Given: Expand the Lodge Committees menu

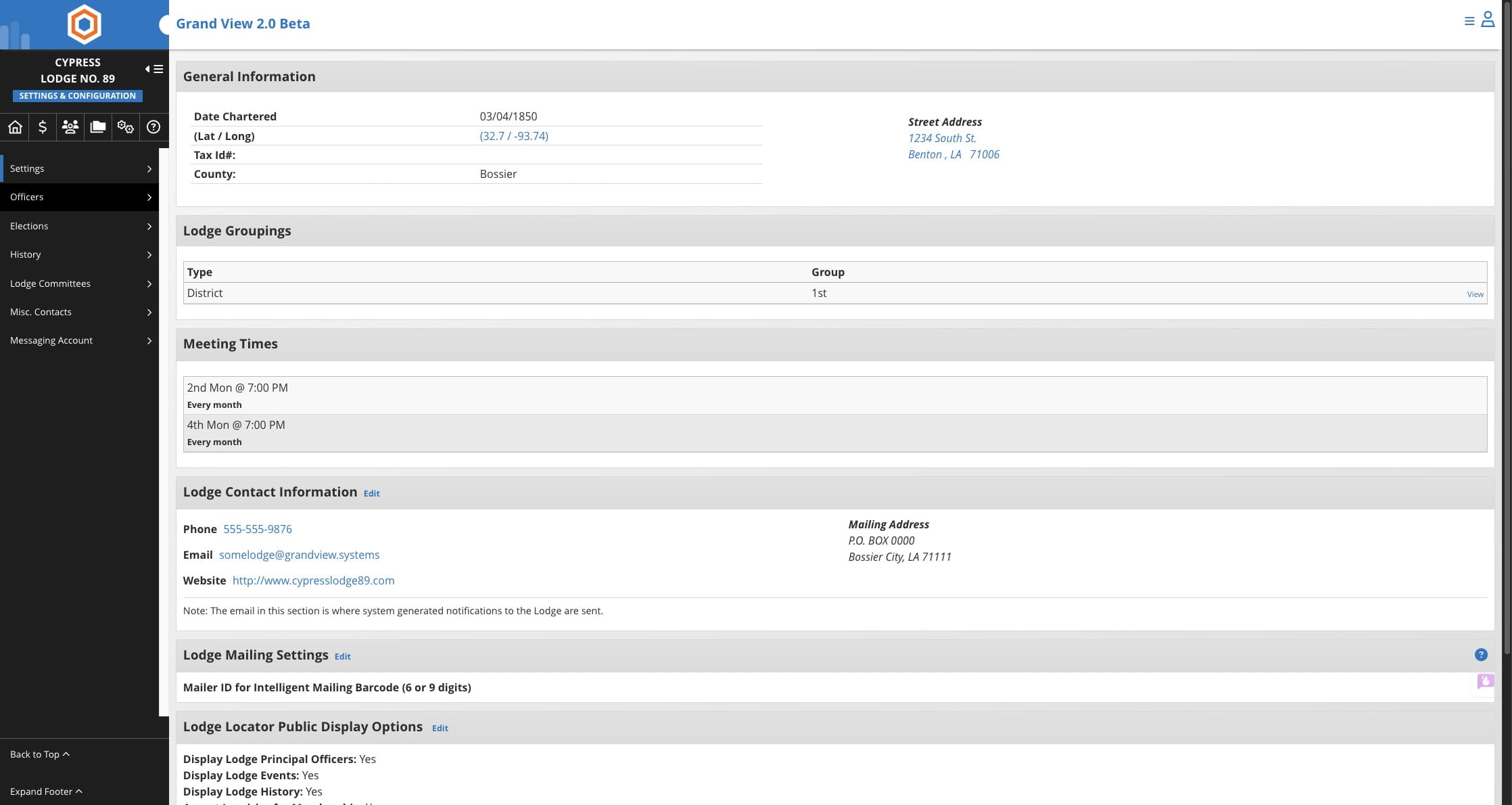Looking at the screenshot, I should tap(80, 283).
